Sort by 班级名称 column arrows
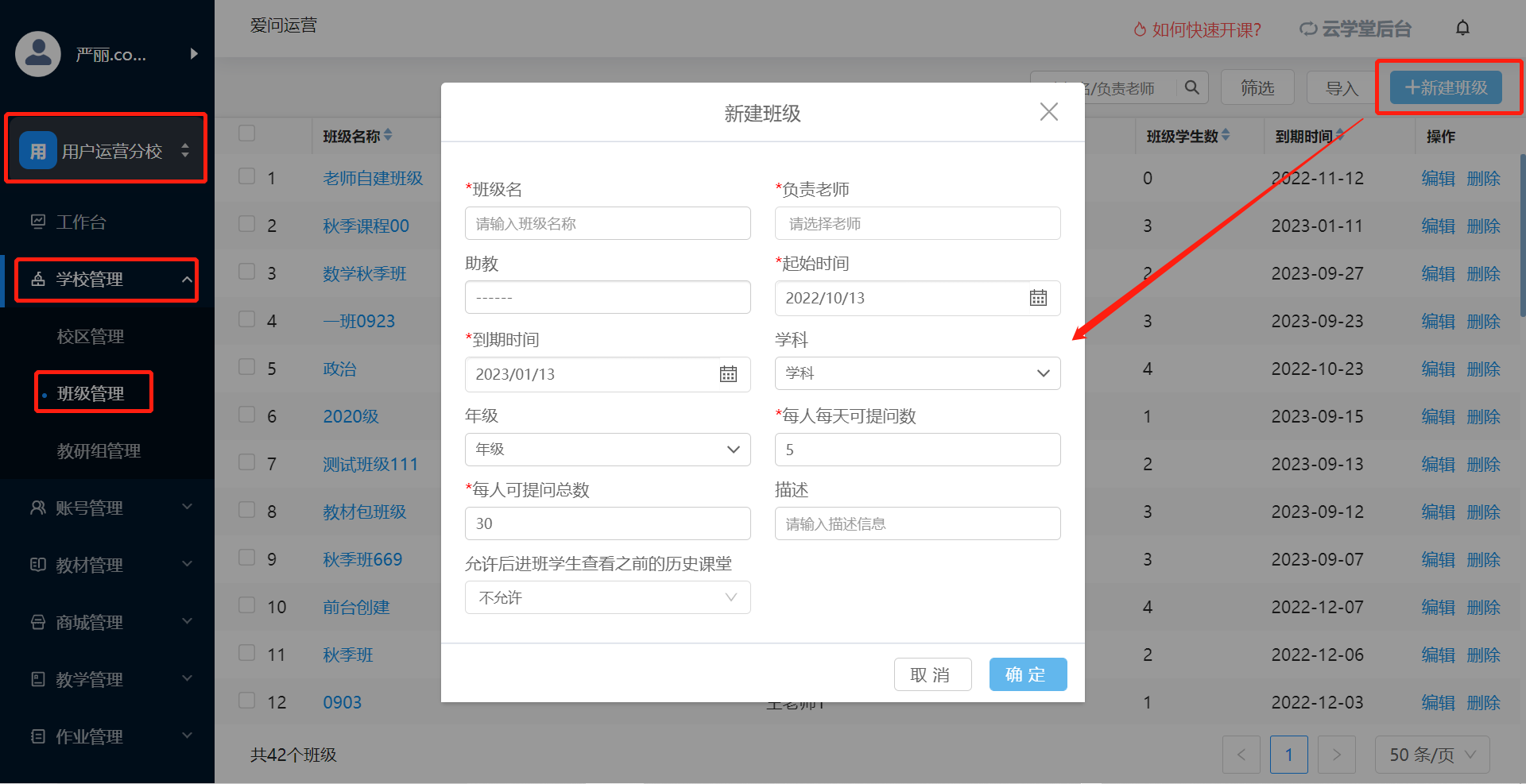 pyautogui.click(x=388, y=135)
